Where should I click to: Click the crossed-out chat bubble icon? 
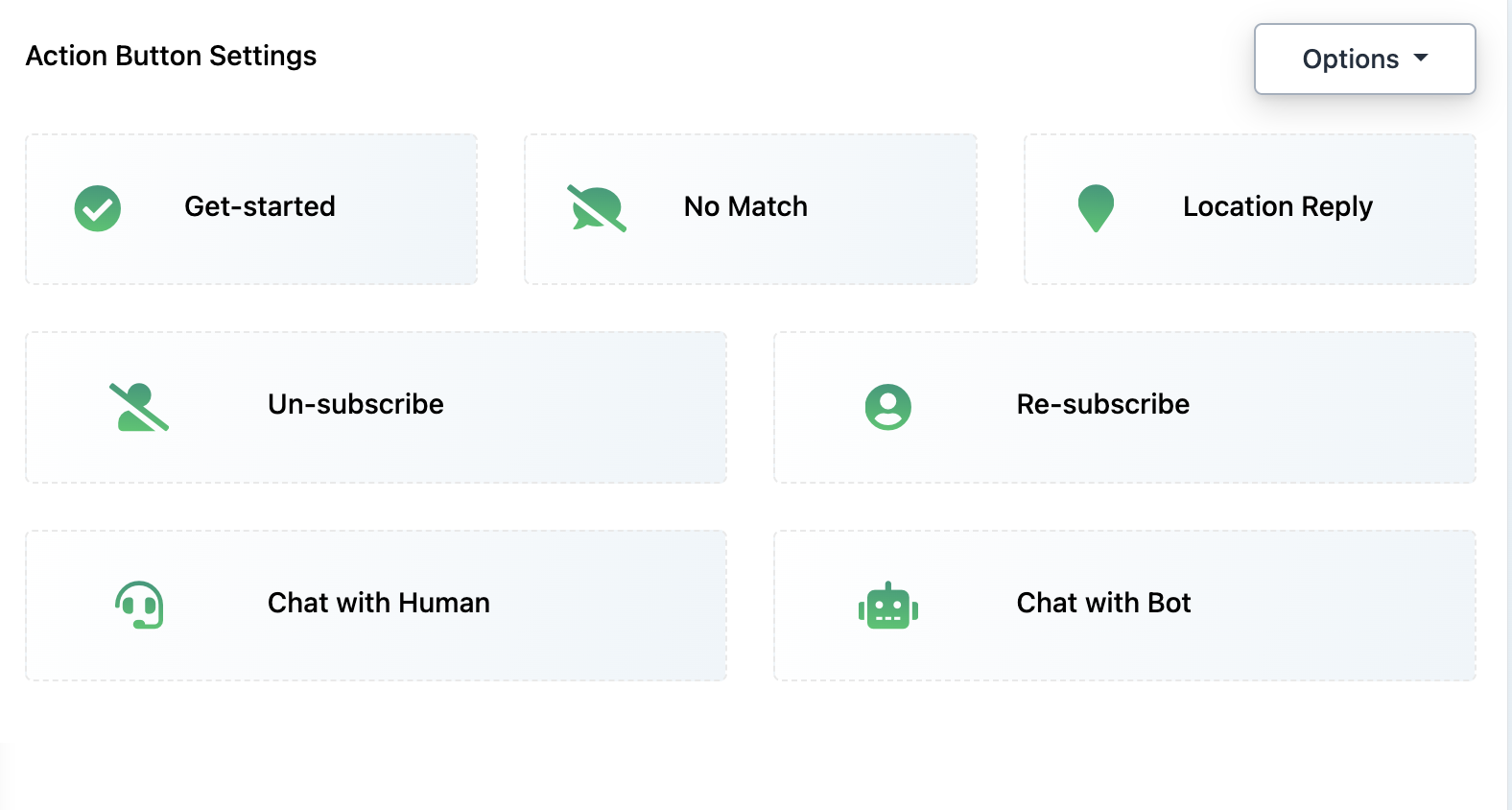click(x=597, y=208)
